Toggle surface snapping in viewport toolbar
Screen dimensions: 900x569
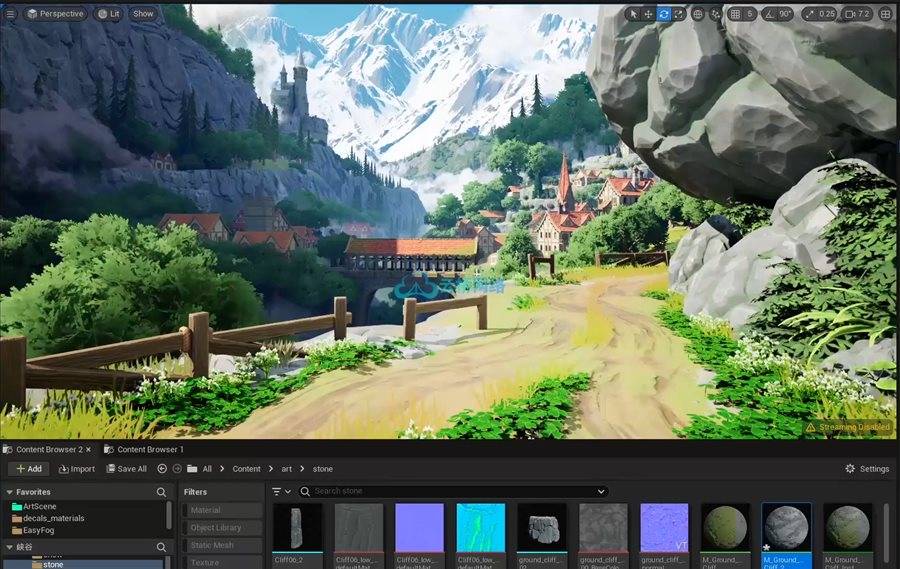715,14
